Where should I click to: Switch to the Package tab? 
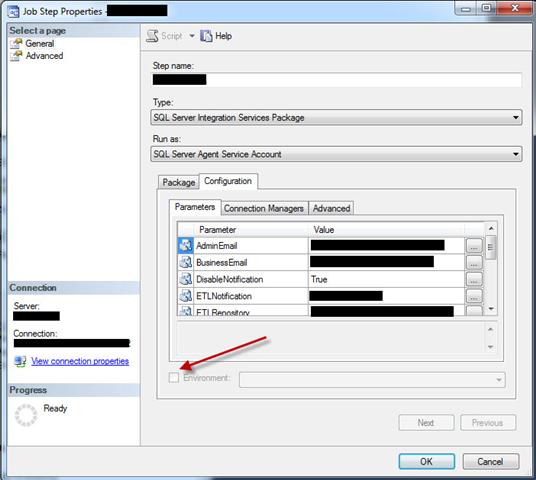point(178,182)
